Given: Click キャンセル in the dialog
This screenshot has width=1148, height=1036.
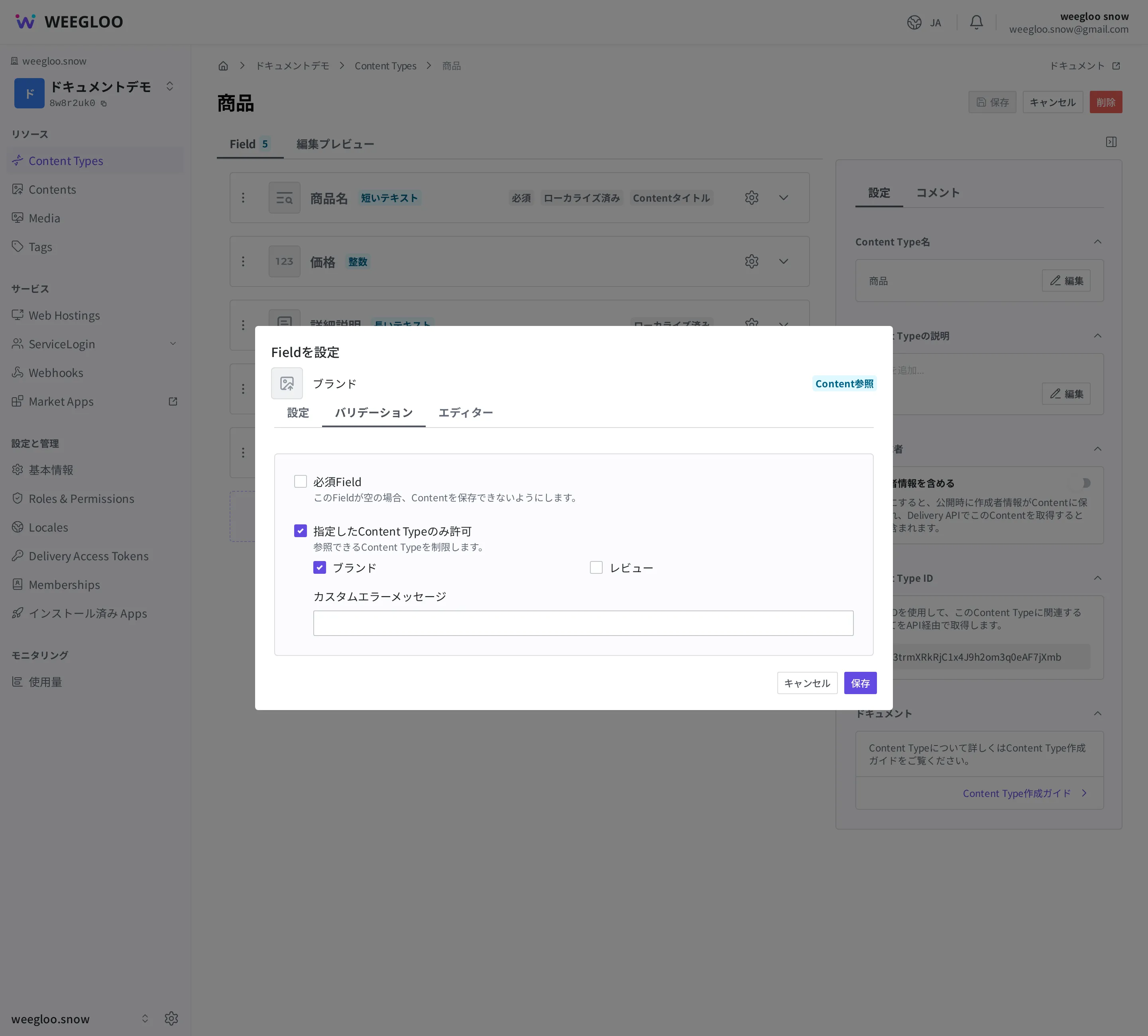Looking at the screenshot, I should pos(807,683).
